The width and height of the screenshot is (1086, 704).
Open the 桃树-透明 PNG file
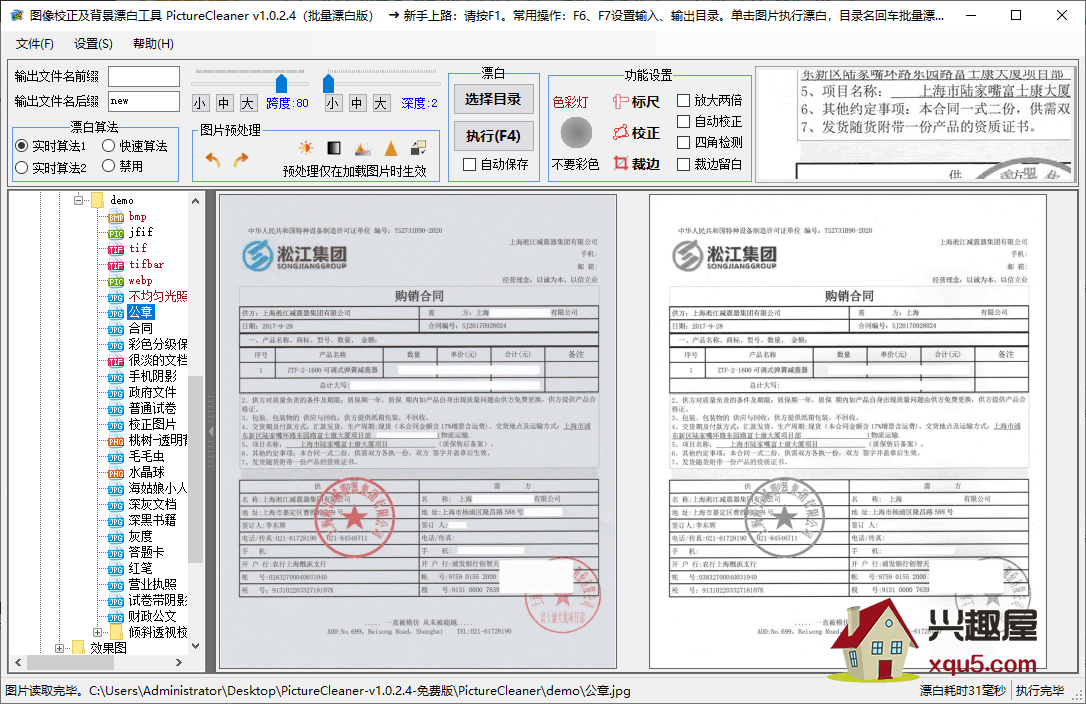tap(158, 440)
